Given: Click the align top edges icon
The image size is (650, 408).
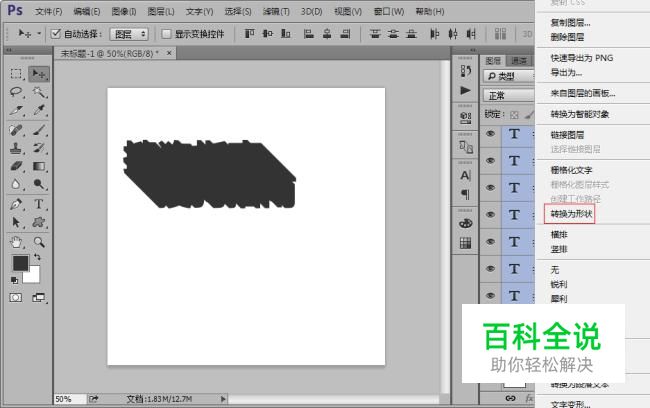Looking at the screenshot, I should click(249, 34).
